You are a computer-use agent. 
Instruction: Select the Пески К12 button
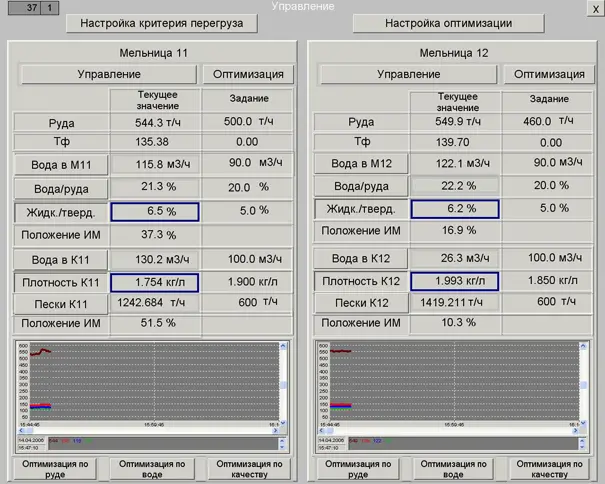pyautogui.click(x=360, y=303)
